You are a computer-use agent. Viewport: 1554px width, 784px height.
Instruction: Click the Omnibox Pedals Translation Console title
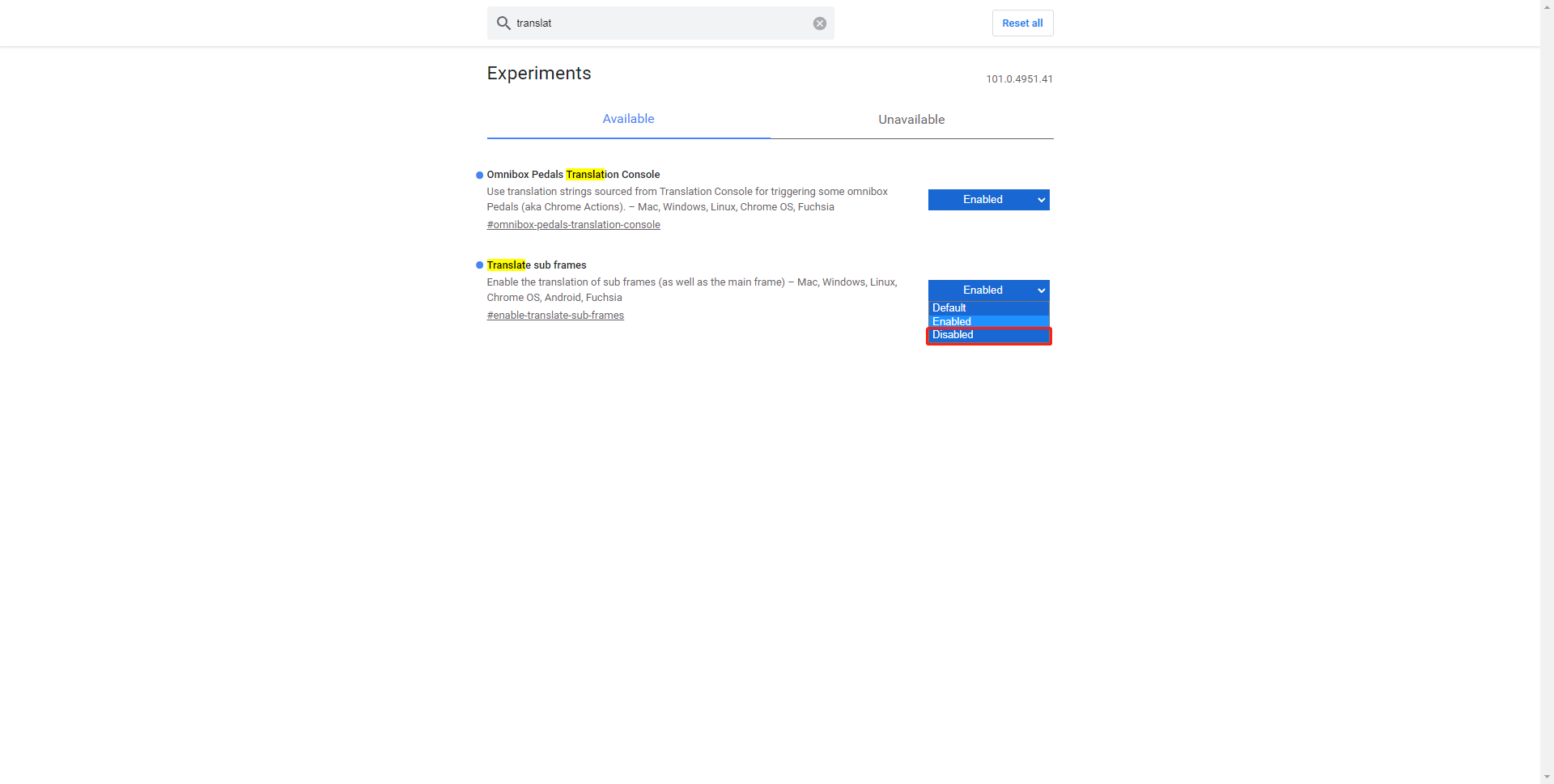(573, 175)
